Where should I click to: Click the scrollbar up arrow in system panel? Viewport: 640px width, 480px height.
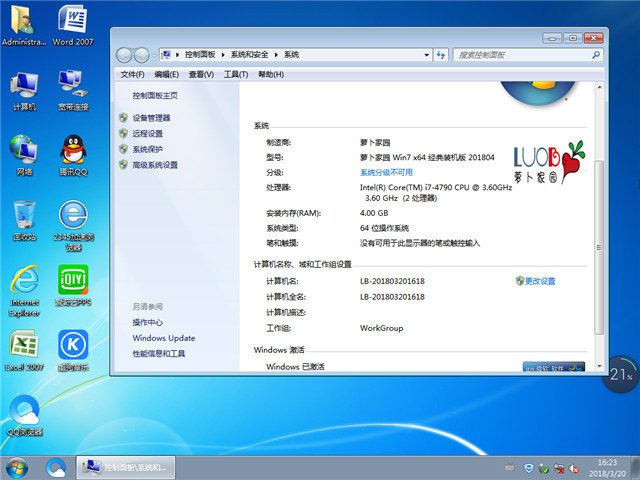click(599, 87)
